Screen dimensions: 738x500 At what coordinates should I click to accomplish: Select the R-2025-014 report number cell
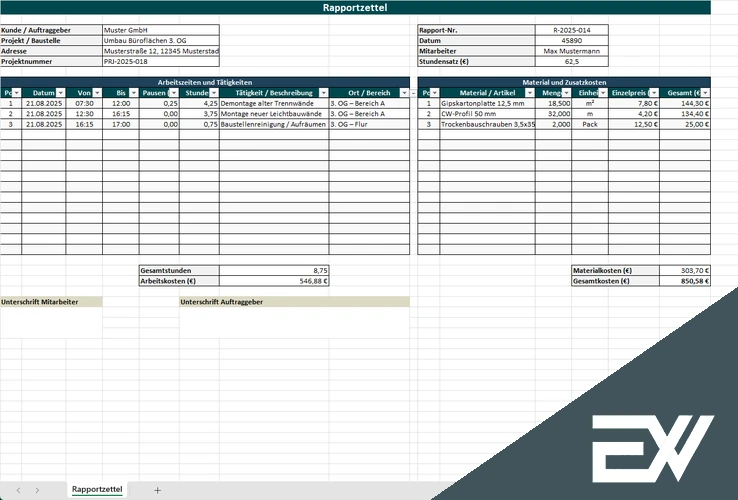click(572, 30)
